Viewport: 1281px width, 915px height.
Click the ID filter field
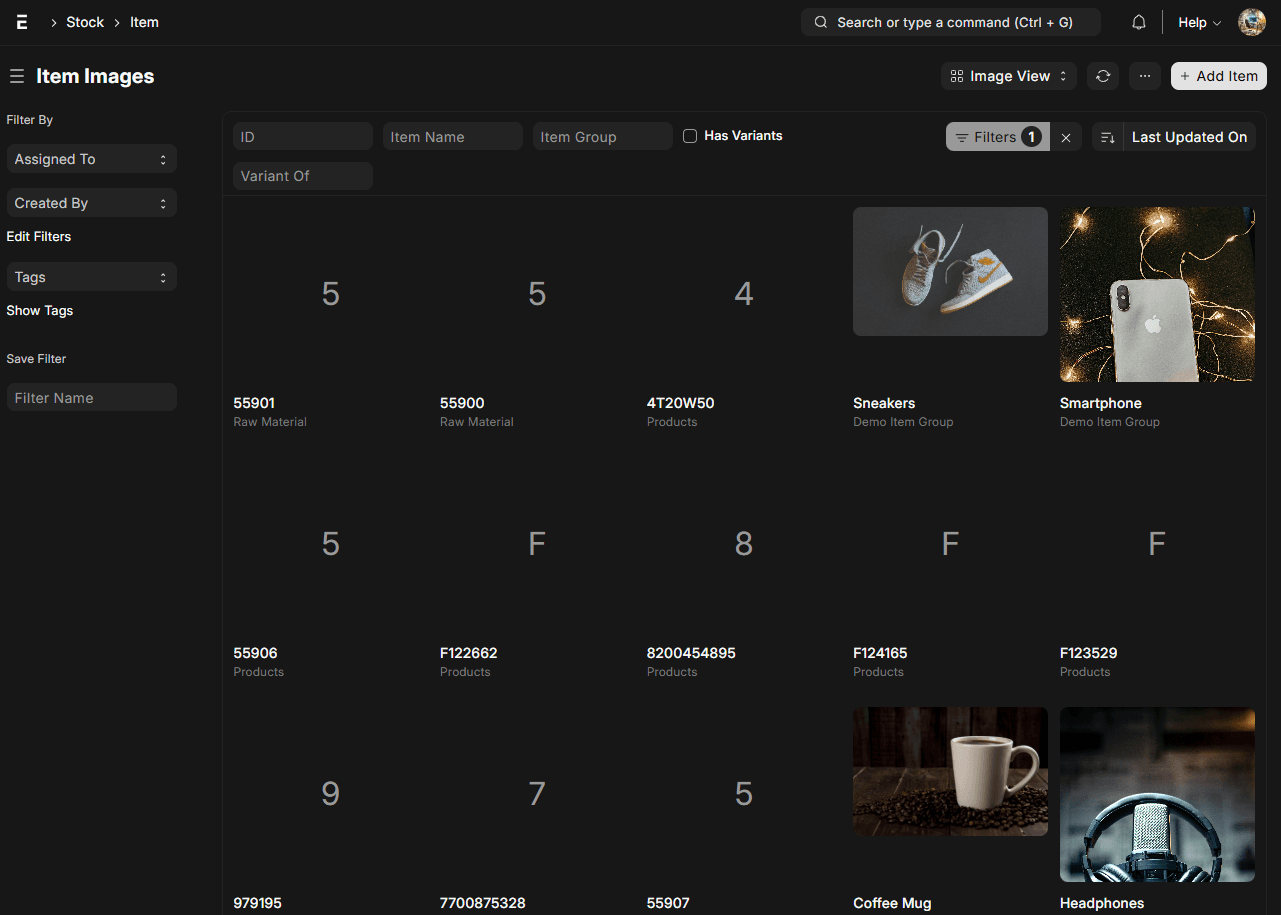[303, 137]
